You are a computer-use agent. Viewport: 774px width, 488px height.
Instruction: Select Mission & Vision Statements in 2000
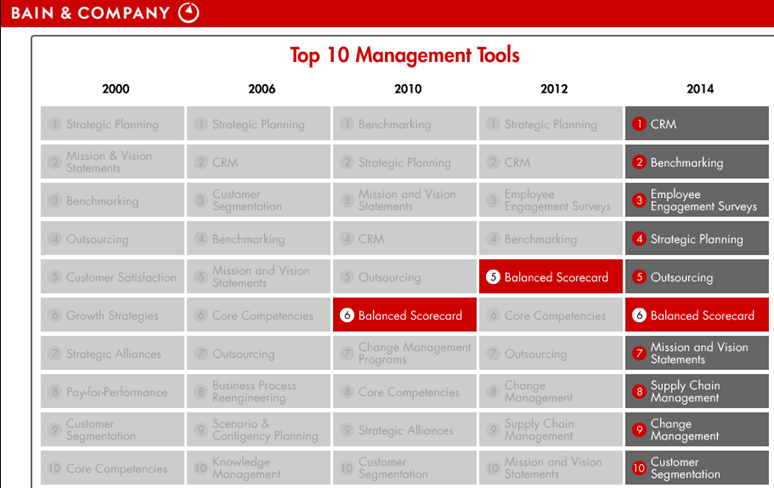click(113, 162)
